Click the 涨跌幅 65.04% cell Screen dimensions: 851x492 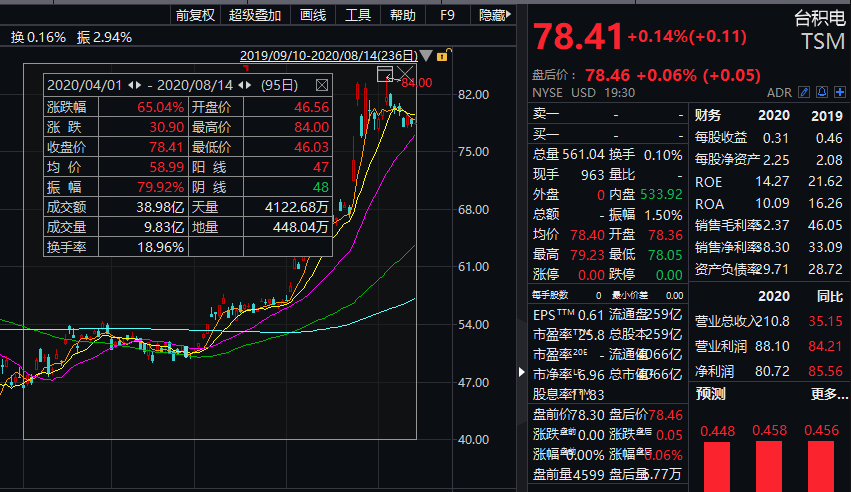click(116, 107)
